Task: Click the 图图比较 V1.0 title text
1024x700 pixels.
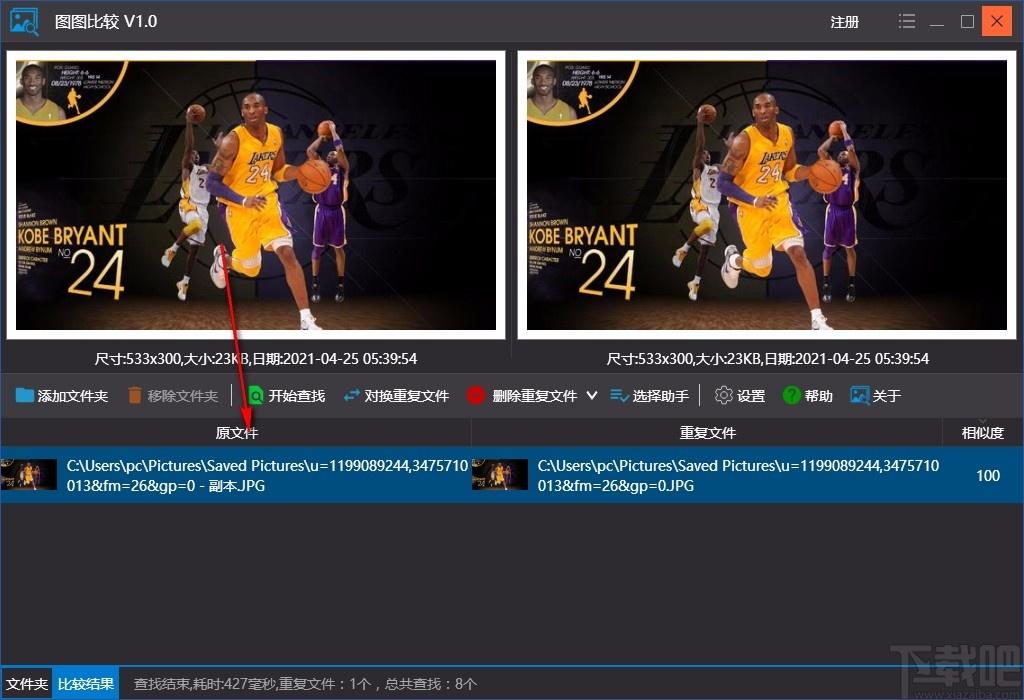Action: tap(106, 22)
